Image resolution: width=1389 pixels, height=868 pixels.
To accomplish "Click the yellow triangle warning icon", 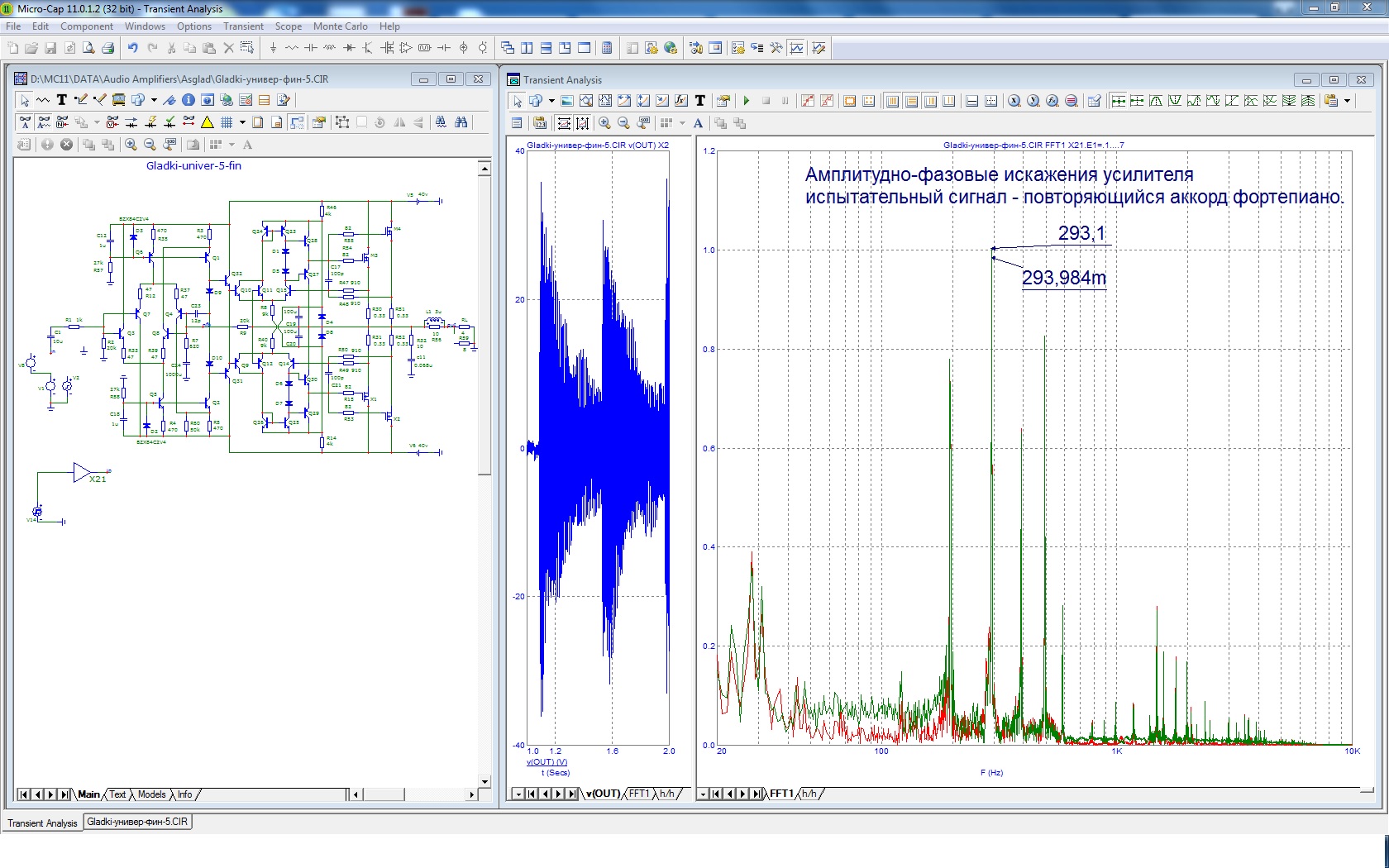I will (x=208, y=122).
